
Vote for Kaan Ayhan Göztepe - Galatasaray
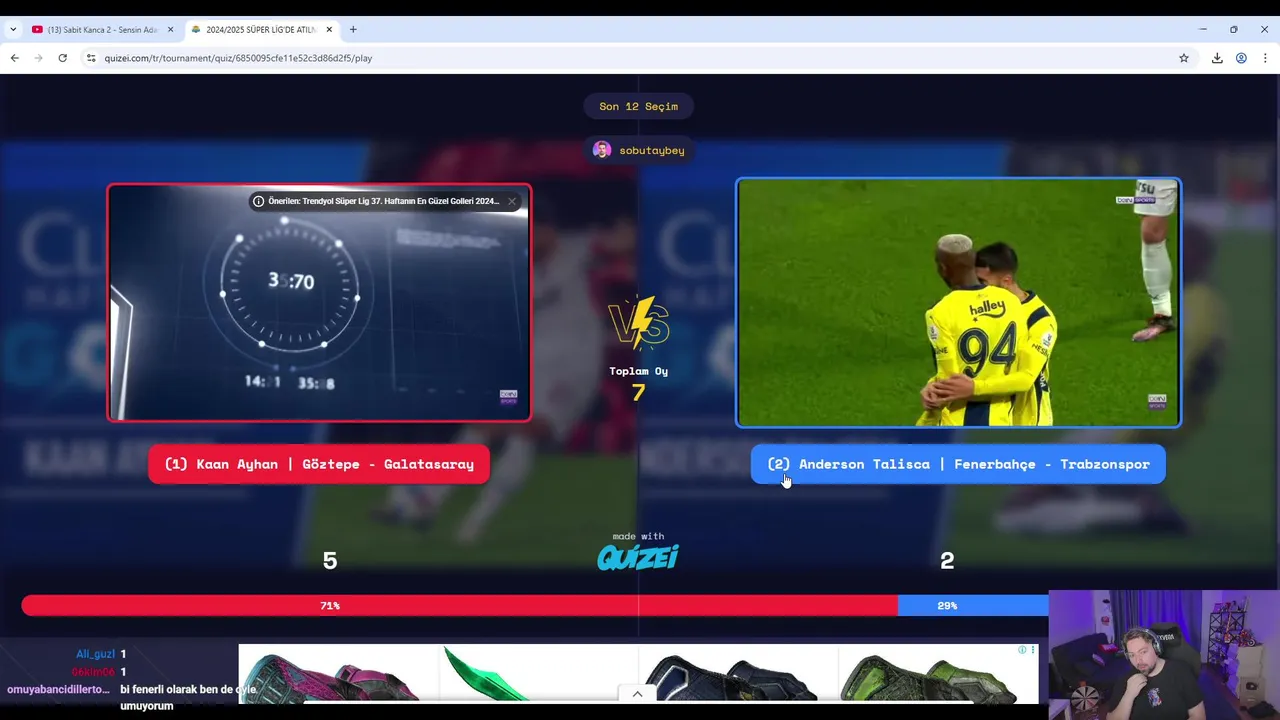tap(319, 464)
